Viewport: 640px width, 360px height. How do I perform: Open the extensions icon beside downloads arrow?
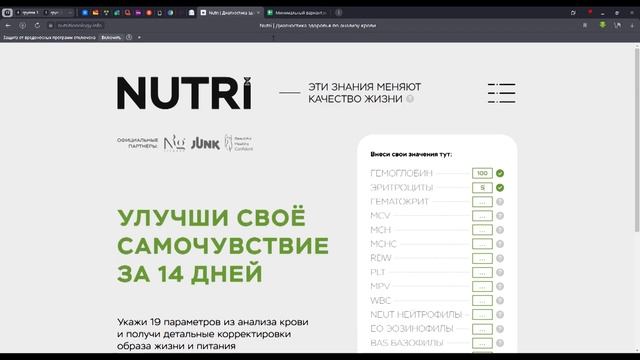pos(617,25)
